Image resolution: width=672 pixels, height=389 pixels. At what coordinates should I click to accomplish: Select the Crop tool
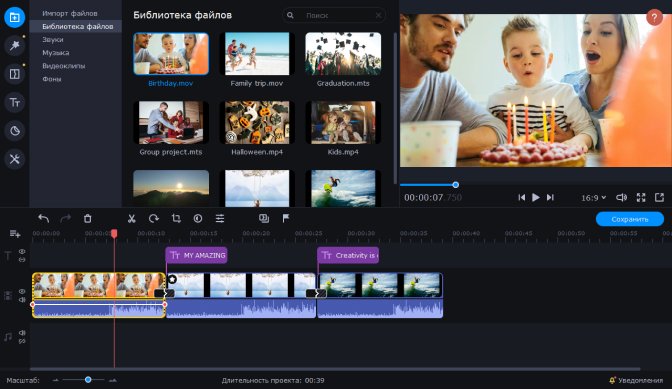point(176,218)
